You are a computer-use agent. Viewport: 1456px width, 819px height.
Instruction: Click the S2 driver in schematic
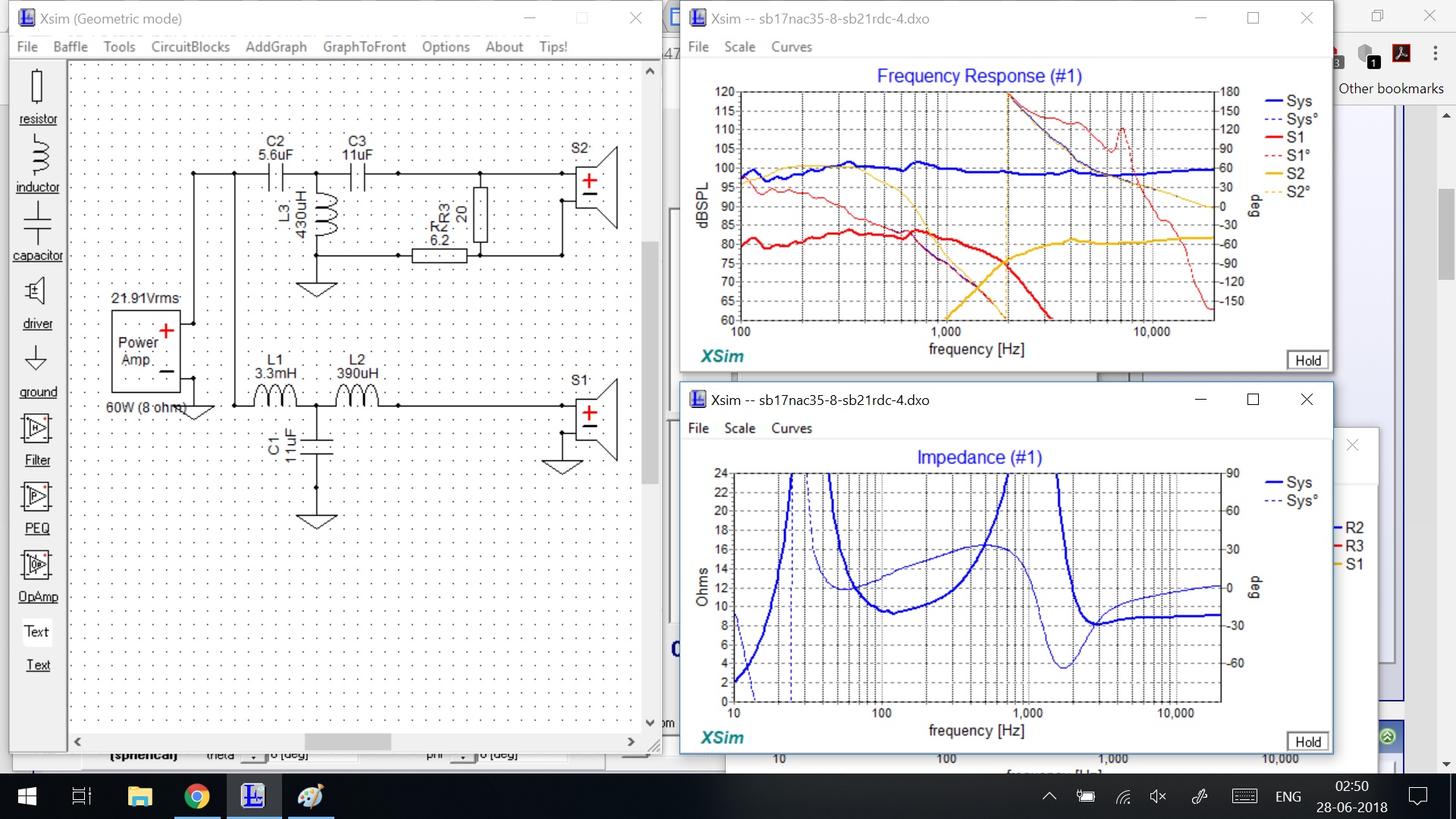597,187
